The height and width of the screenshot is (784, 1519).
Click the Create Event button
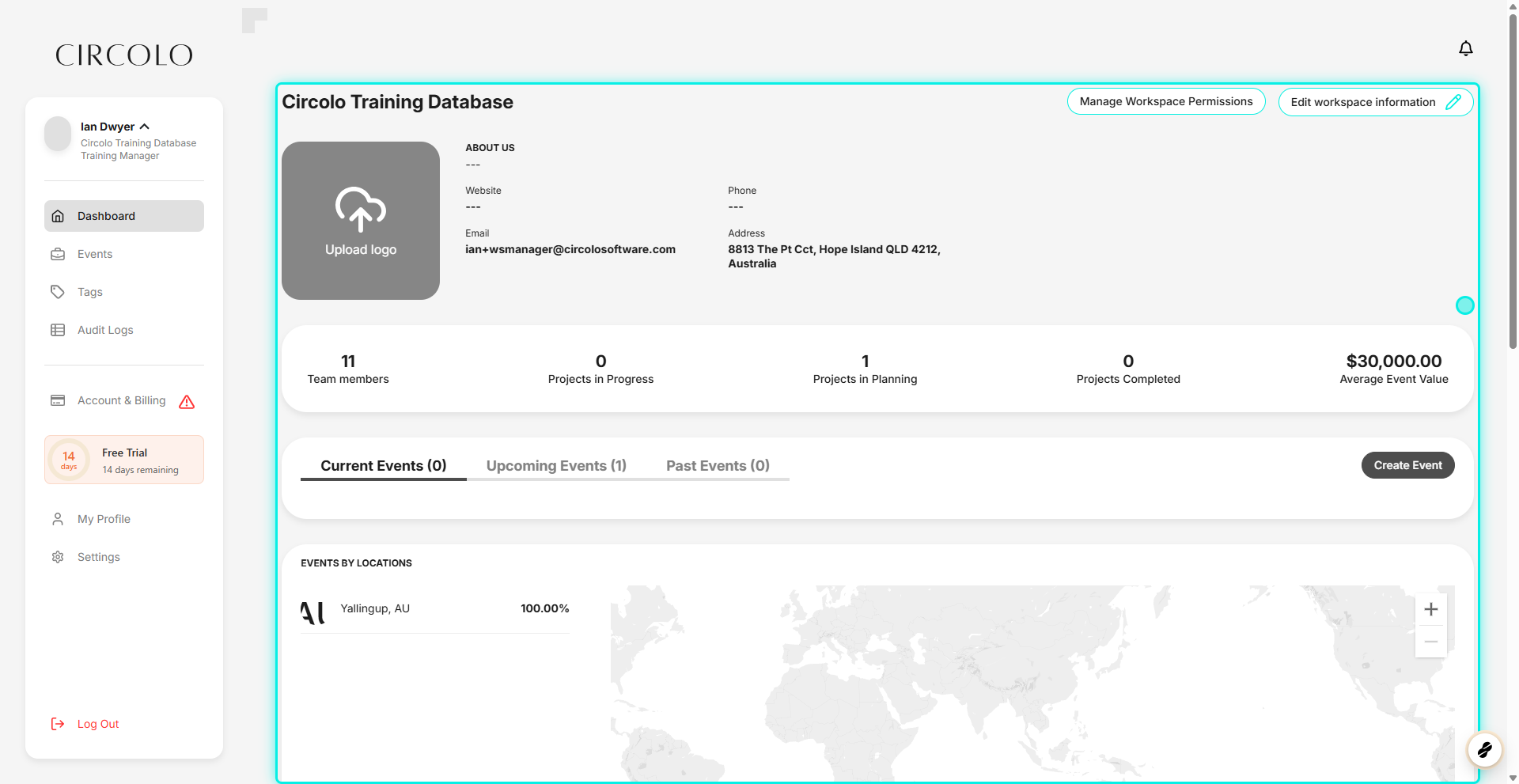click(1407, 465)
